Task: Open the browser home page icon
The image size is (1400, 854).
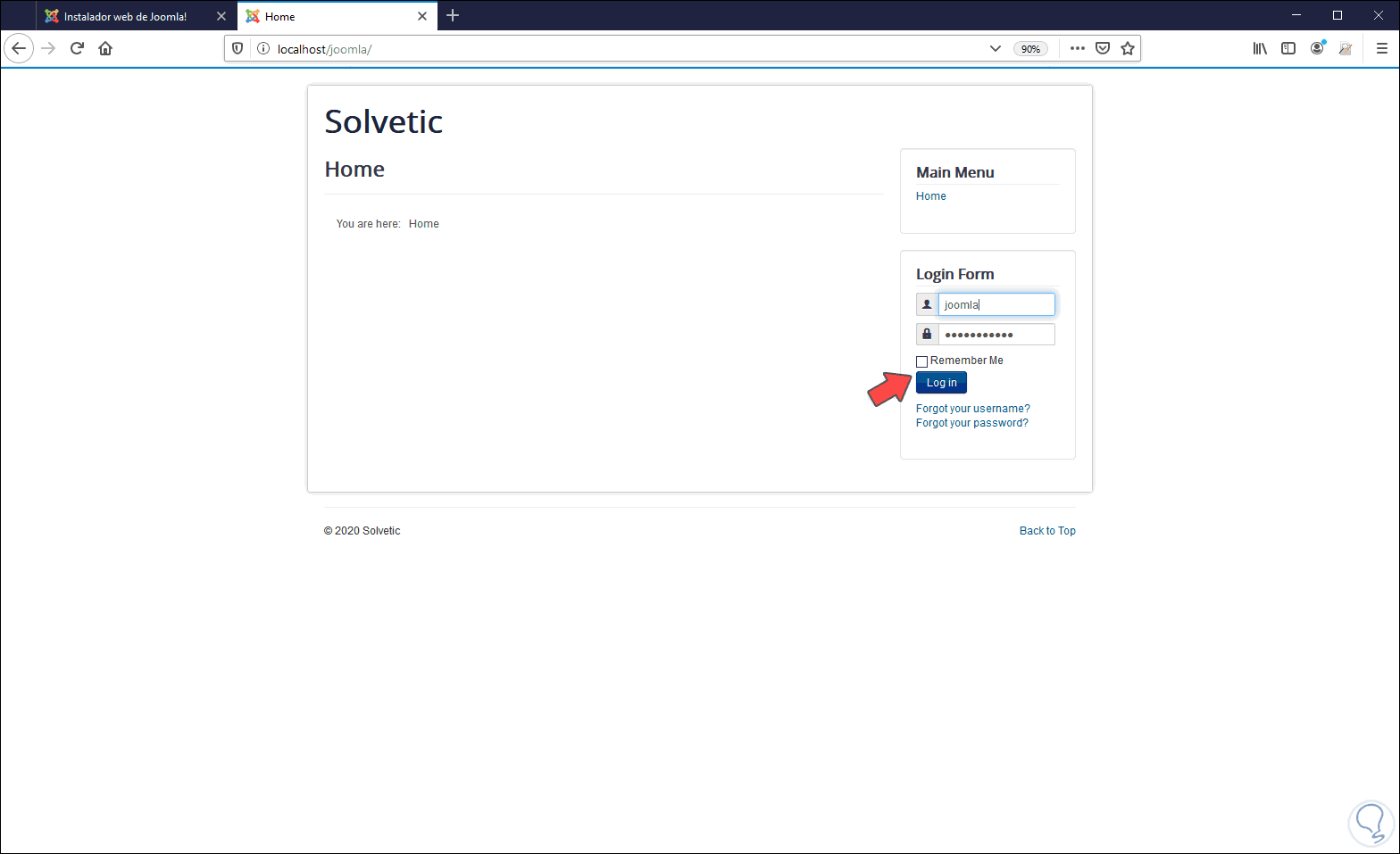Action: tap(105, 48)
